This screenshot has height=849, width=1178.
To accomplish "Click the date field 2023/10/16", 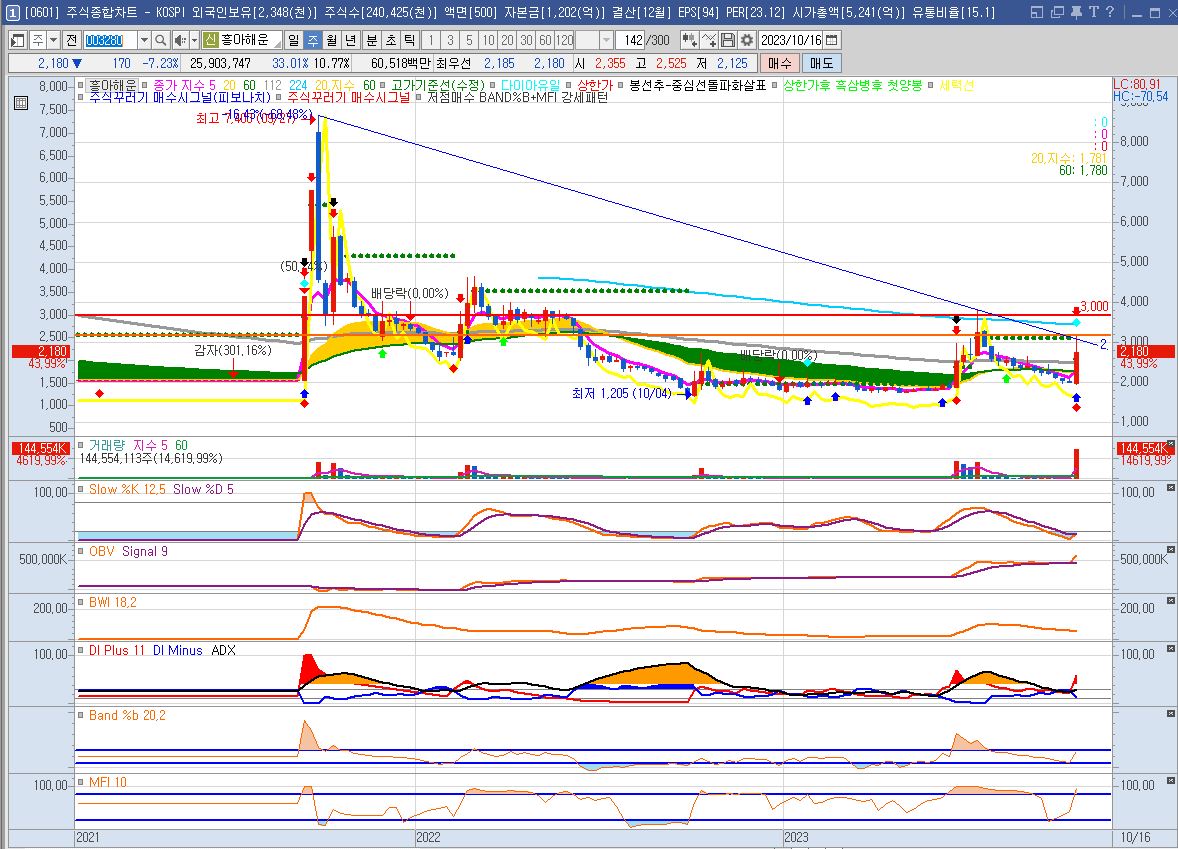I will click(x=791, y=40).
